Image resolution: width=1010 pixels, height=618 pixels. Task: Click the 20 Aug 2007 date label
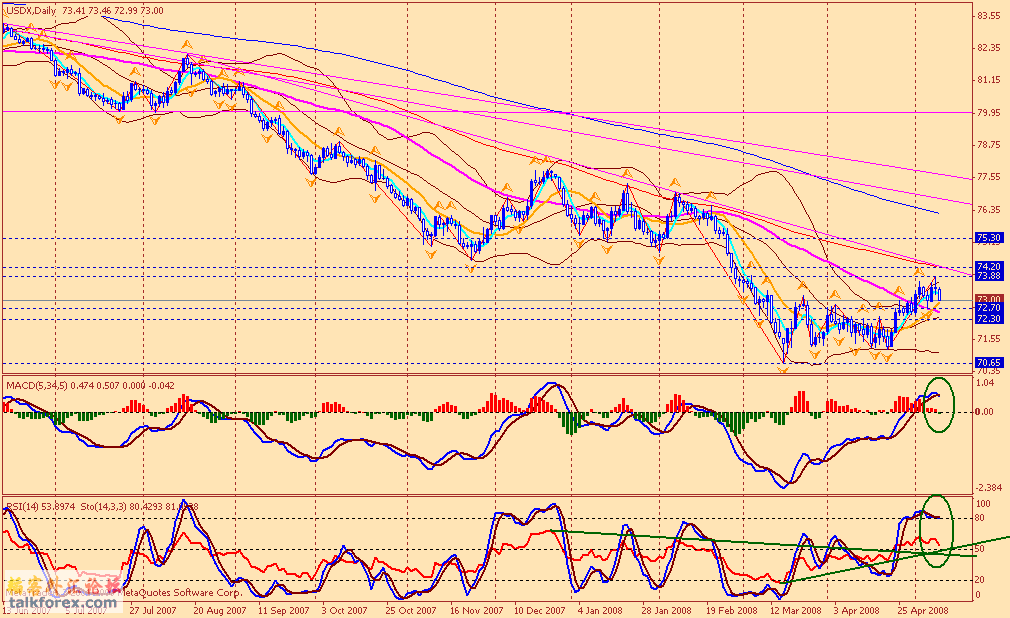click(220, 610)
